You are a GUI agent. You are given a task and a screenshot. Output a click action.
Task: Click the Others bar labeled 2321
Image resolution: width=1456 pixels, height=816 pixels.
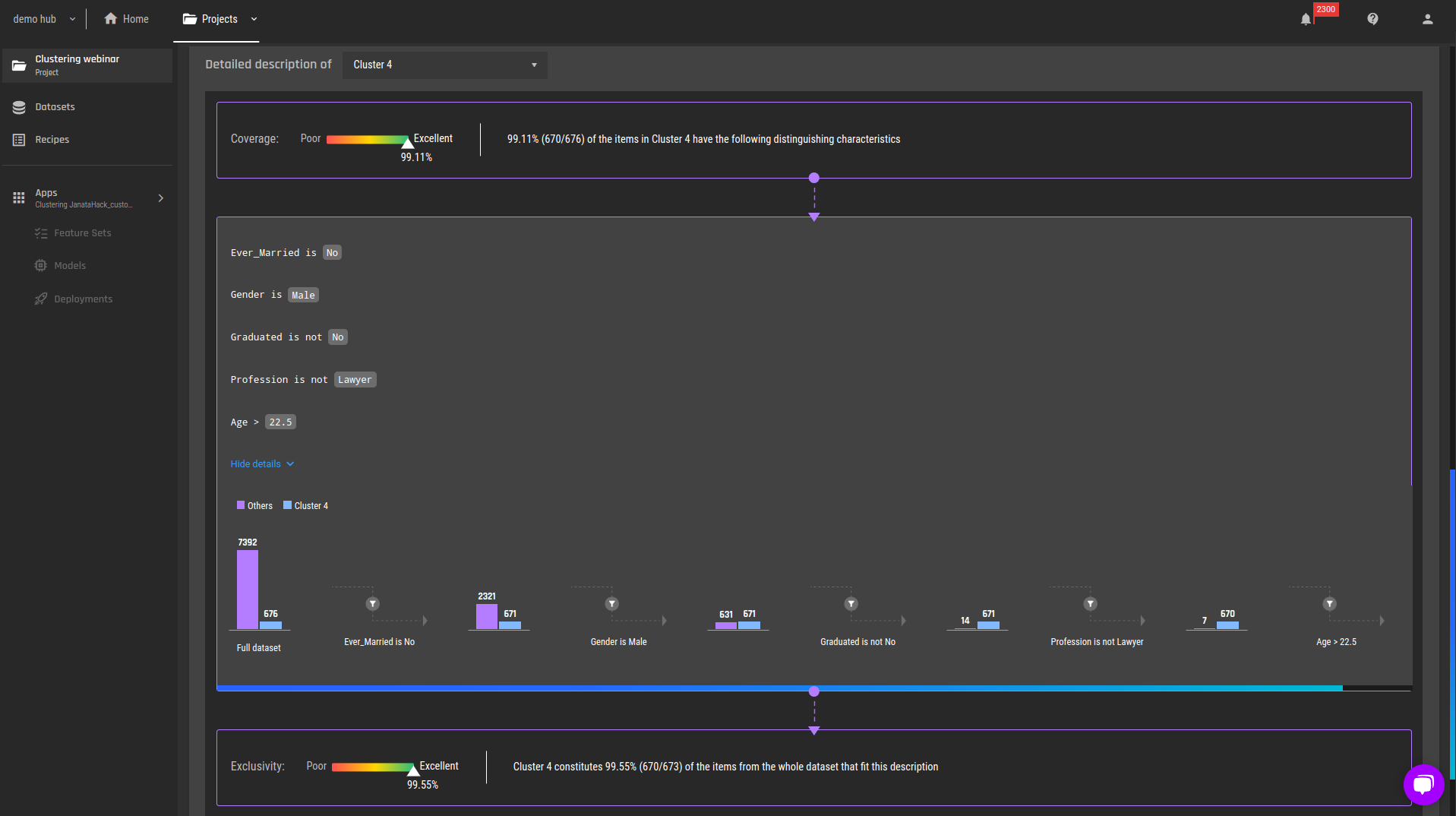click(x=487, y=616)
